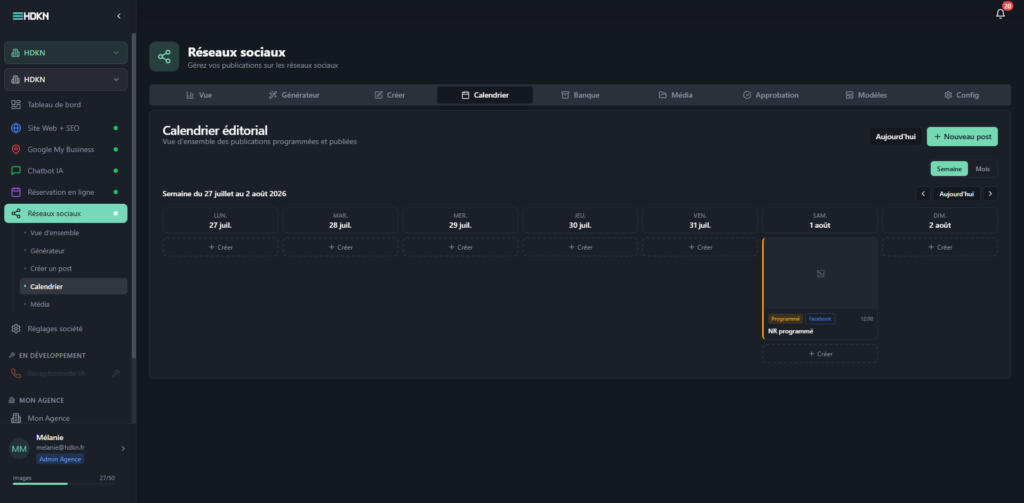Open the NR programmé post thumbnail
This screenshot has width=1024, height=503.
821,274
